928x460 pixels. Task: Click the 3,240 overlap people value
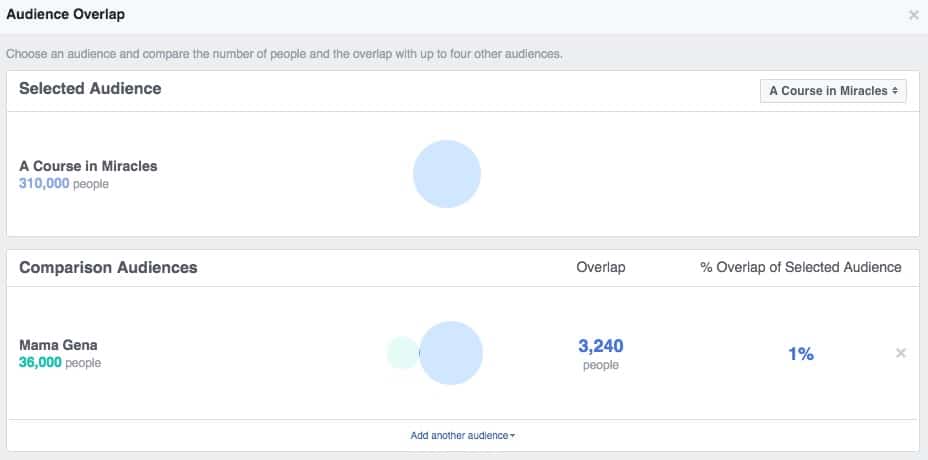coord(601,346)
